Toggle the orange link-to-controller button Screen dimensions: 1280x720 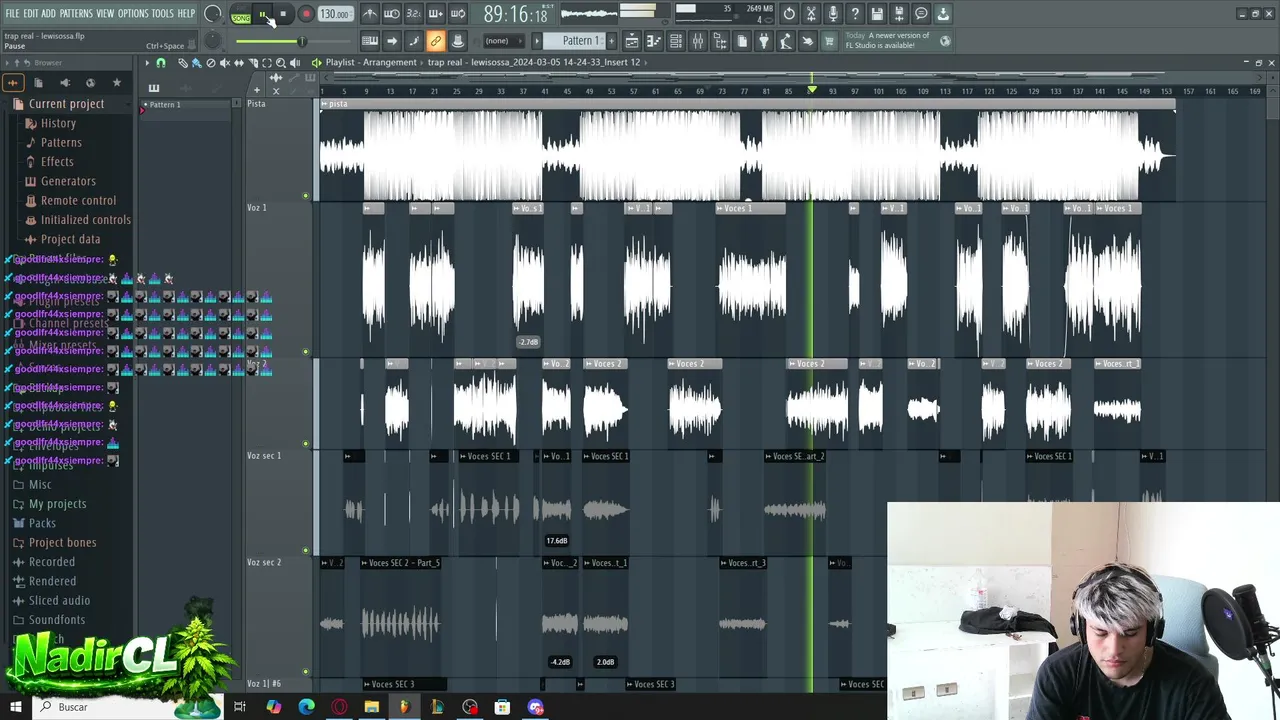click(x=436, y=41)
